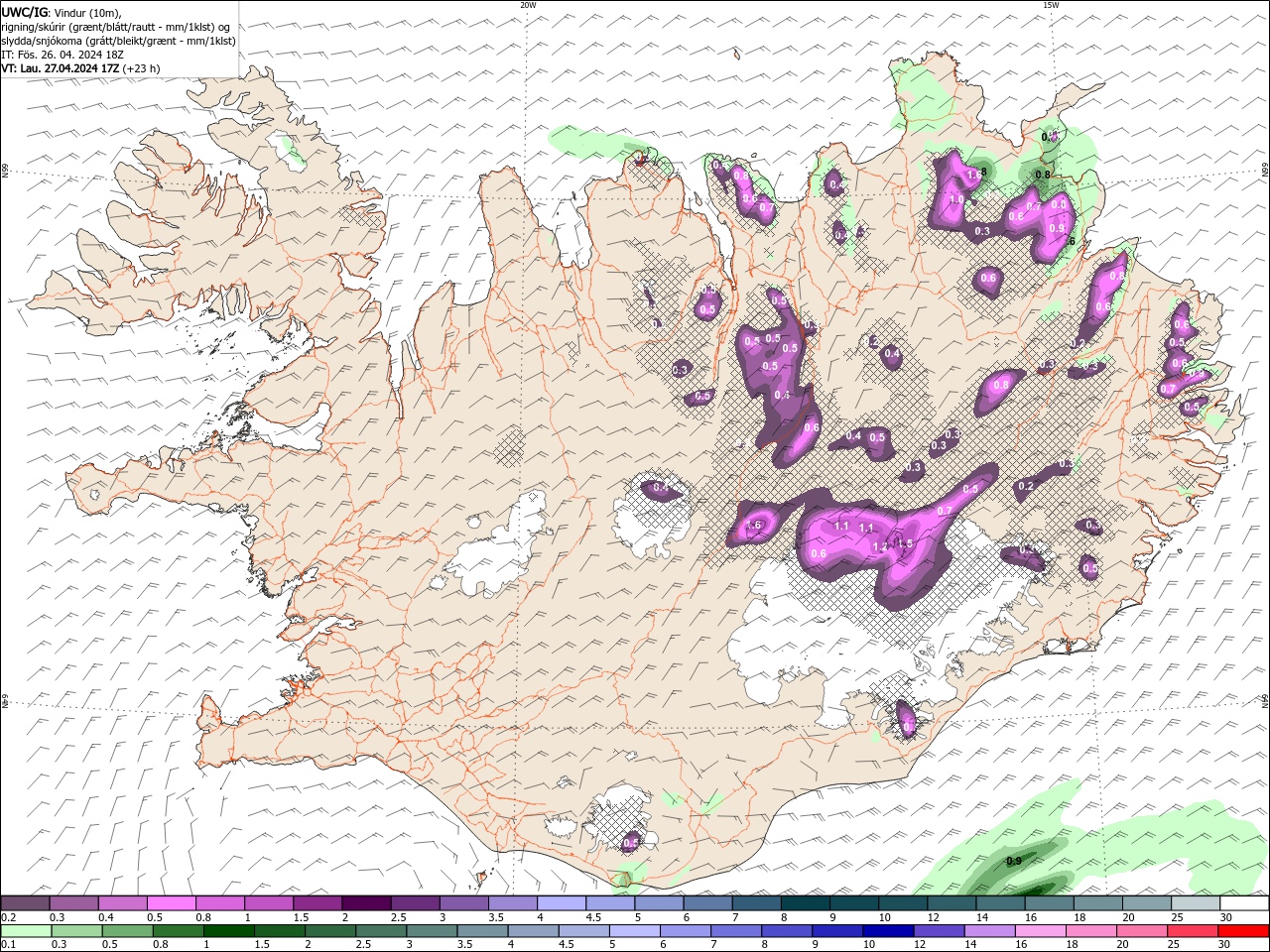This screenshot has width=1270, height=952.
Task: Select the mauve 0.3 swatch in the purple snow scale
Action: [73, 903]
